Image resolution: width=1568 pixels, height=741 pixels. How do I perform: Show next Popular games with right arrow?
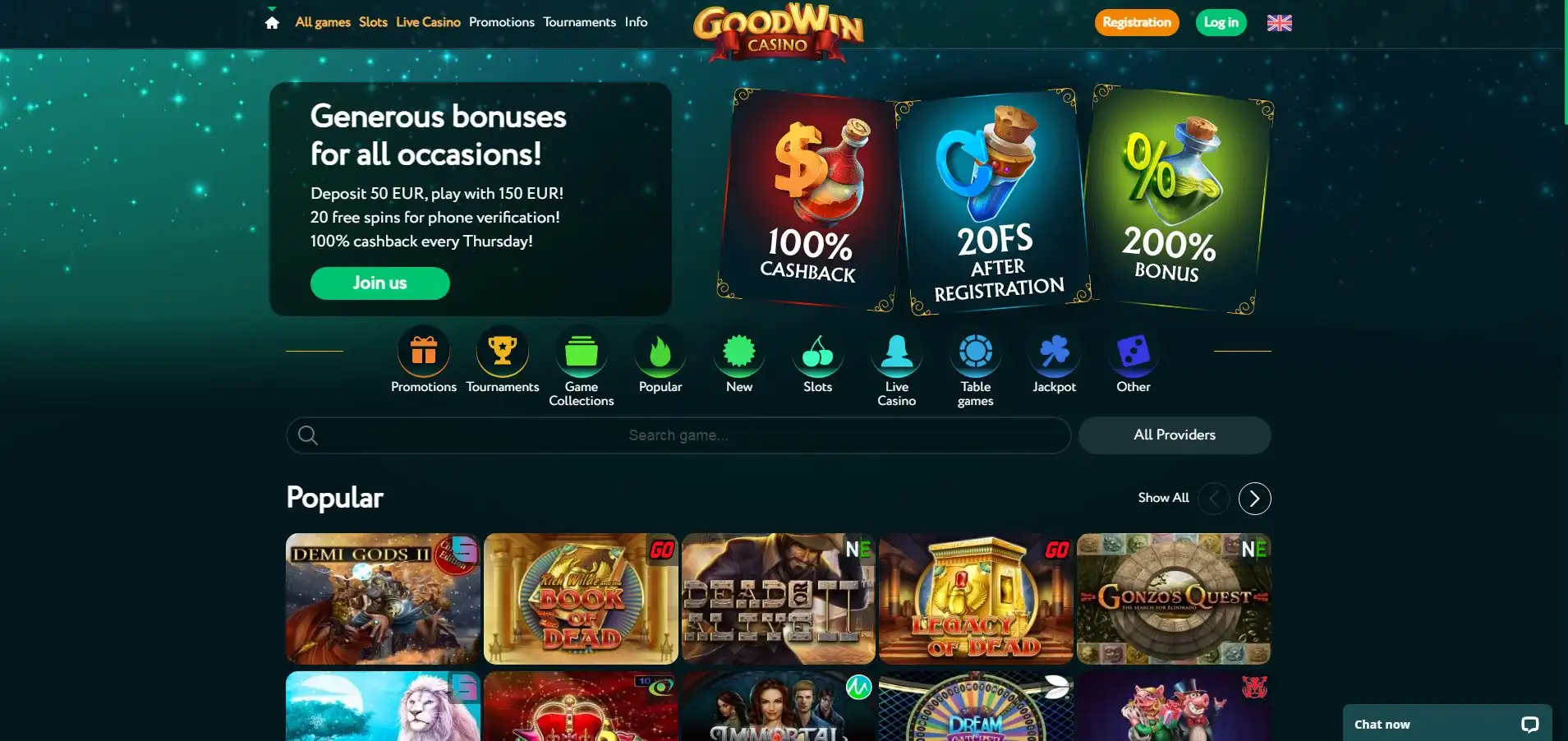click(1254, 499)
